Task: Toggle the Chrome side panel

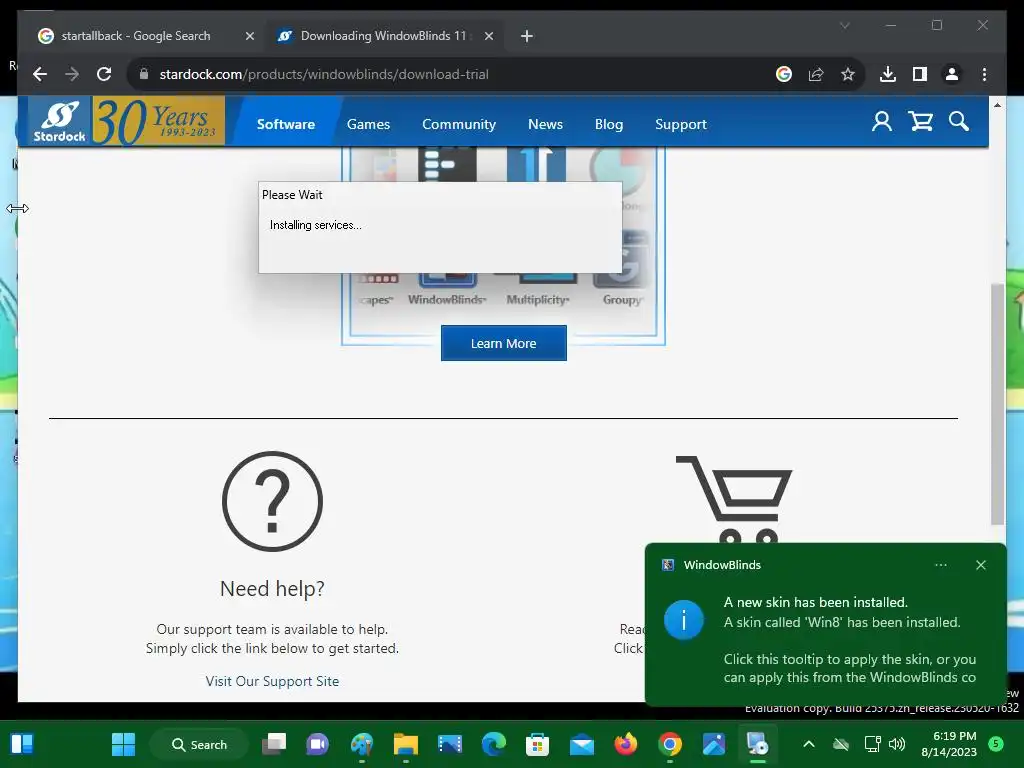Action: coord(920,74)
